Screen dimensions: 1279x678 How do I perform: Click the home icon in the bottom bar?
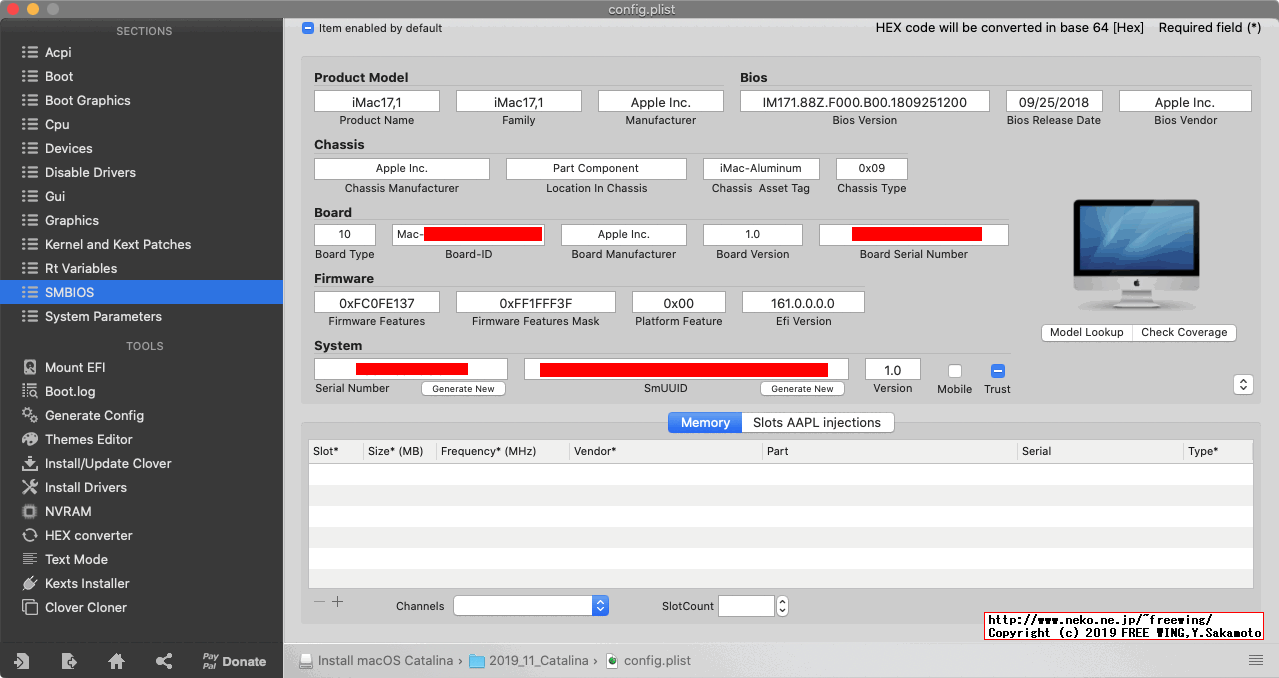[x=116, y=660]
